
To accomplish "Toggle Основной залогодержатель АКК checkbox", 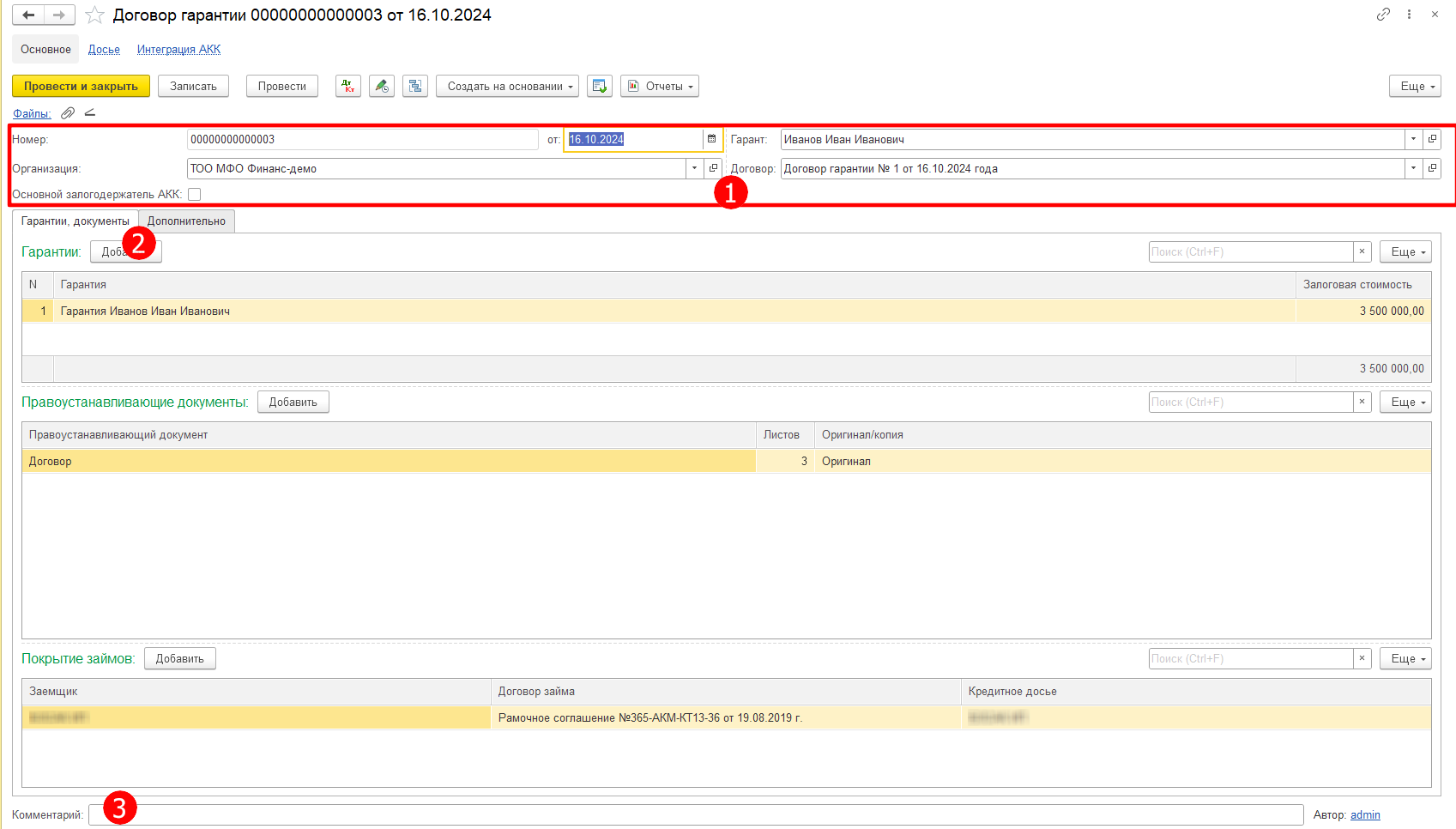I will [x=195, y=194].
